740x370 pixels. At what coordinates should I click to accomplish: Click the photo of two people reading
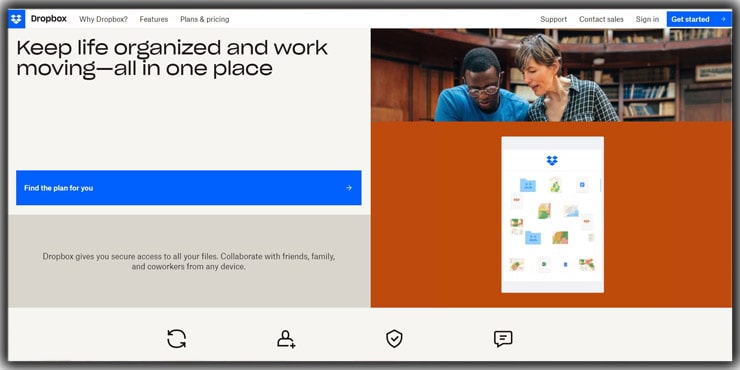(551, 75)
